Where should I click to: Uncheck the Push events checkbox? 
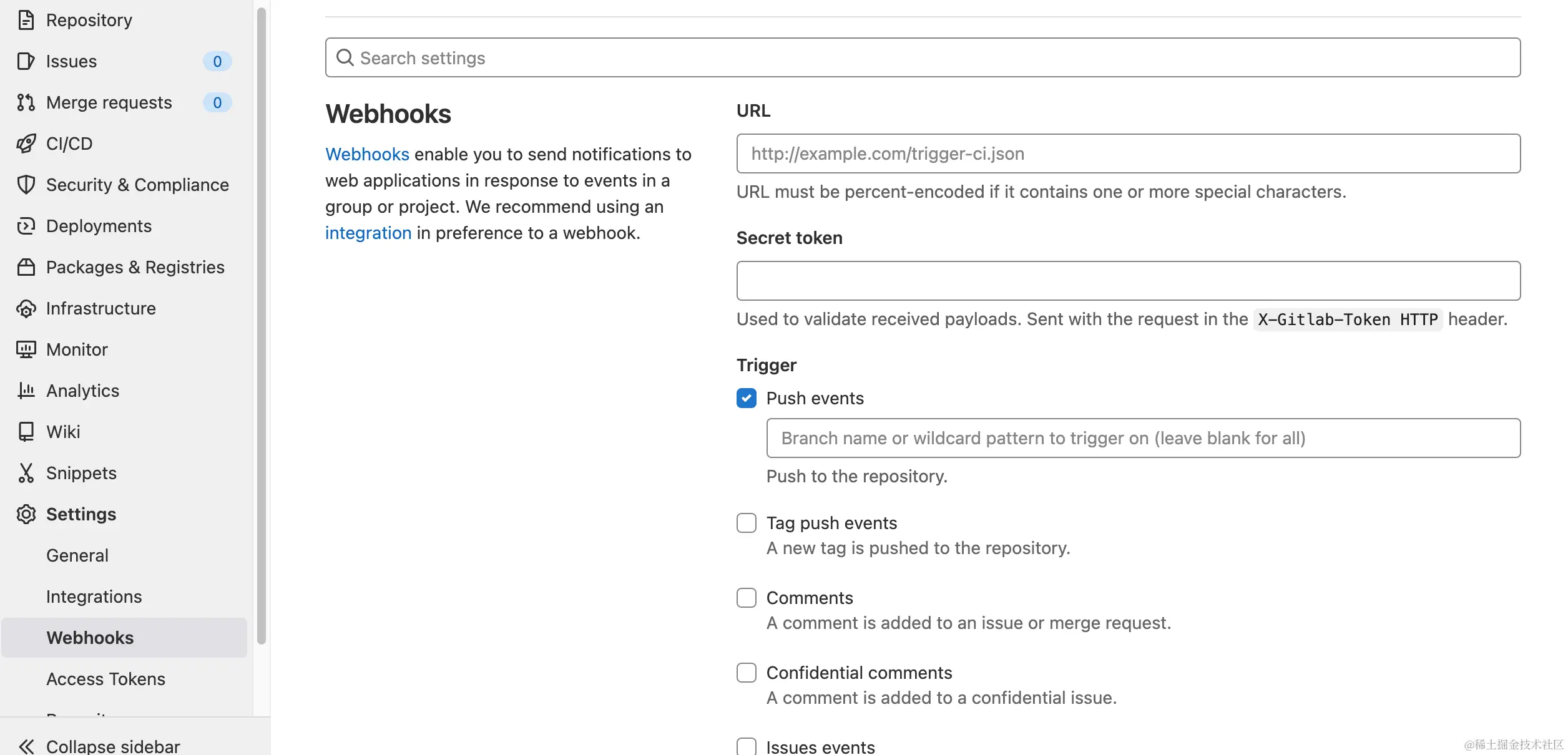click(x=747, y=398)
